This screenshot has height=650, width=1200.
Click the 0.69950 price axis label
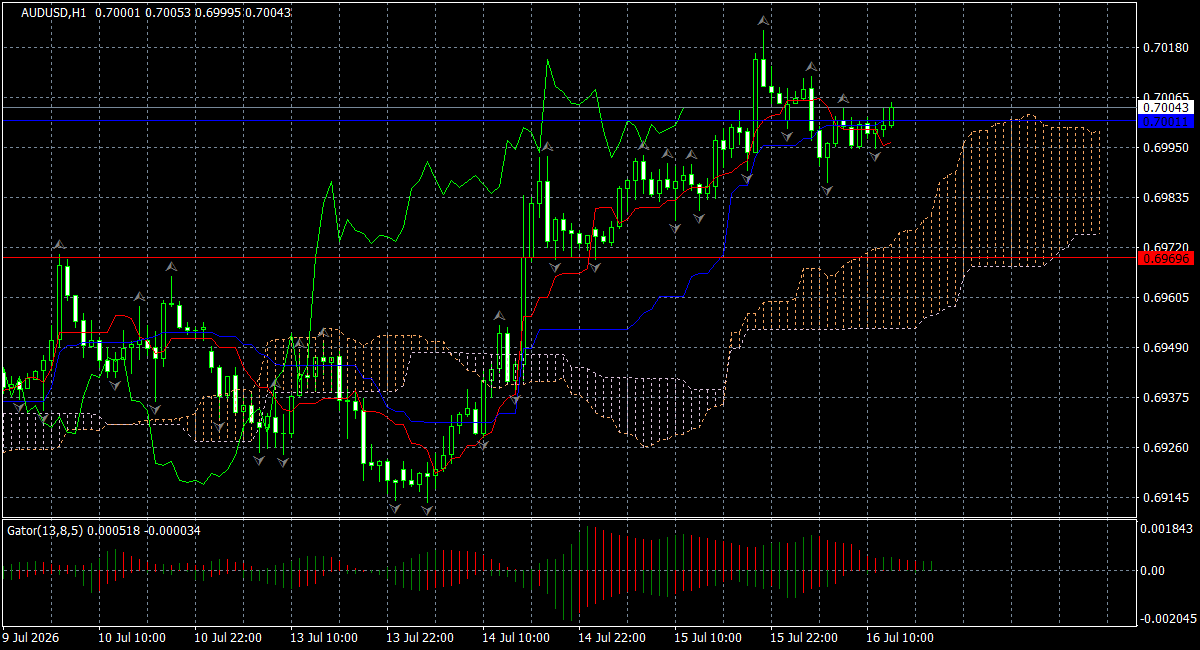1165,147
